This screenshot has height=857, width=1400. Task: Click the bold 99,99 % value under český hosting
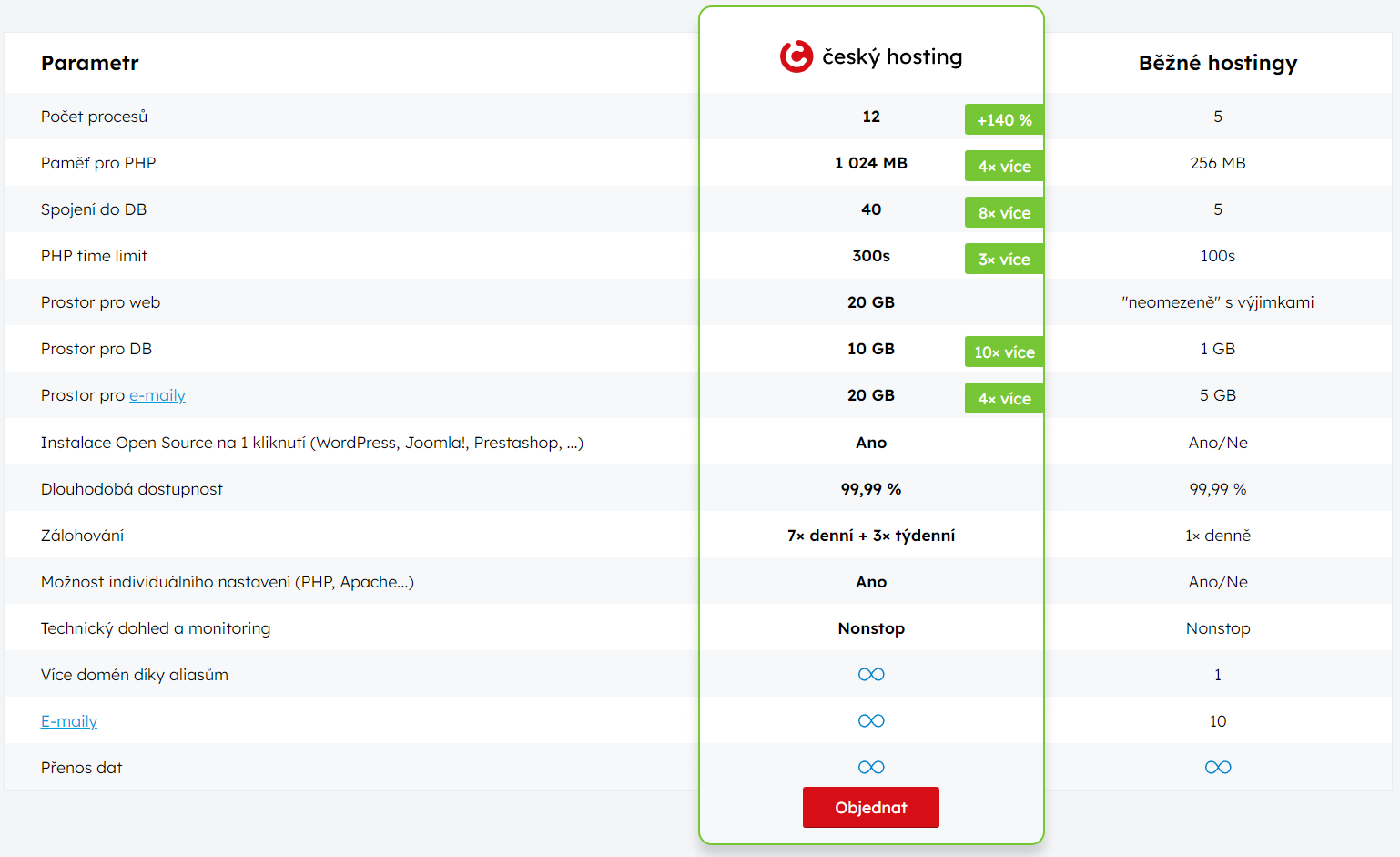click(871, 489)
